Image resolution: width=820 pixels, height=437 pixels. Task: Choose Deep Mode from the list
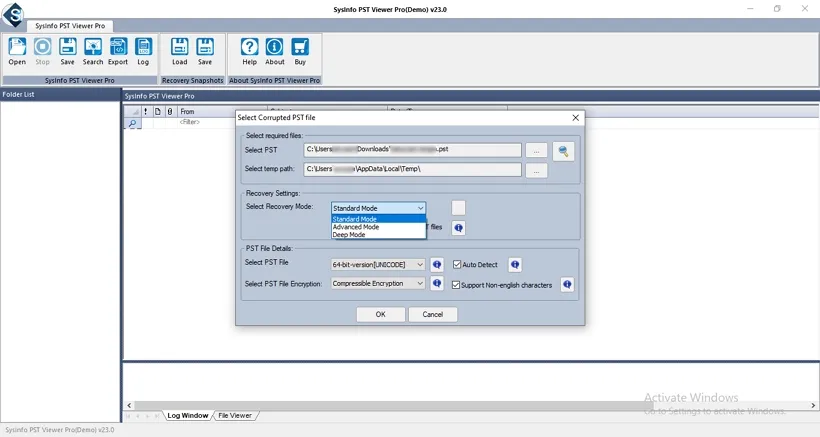pos(379,235)
